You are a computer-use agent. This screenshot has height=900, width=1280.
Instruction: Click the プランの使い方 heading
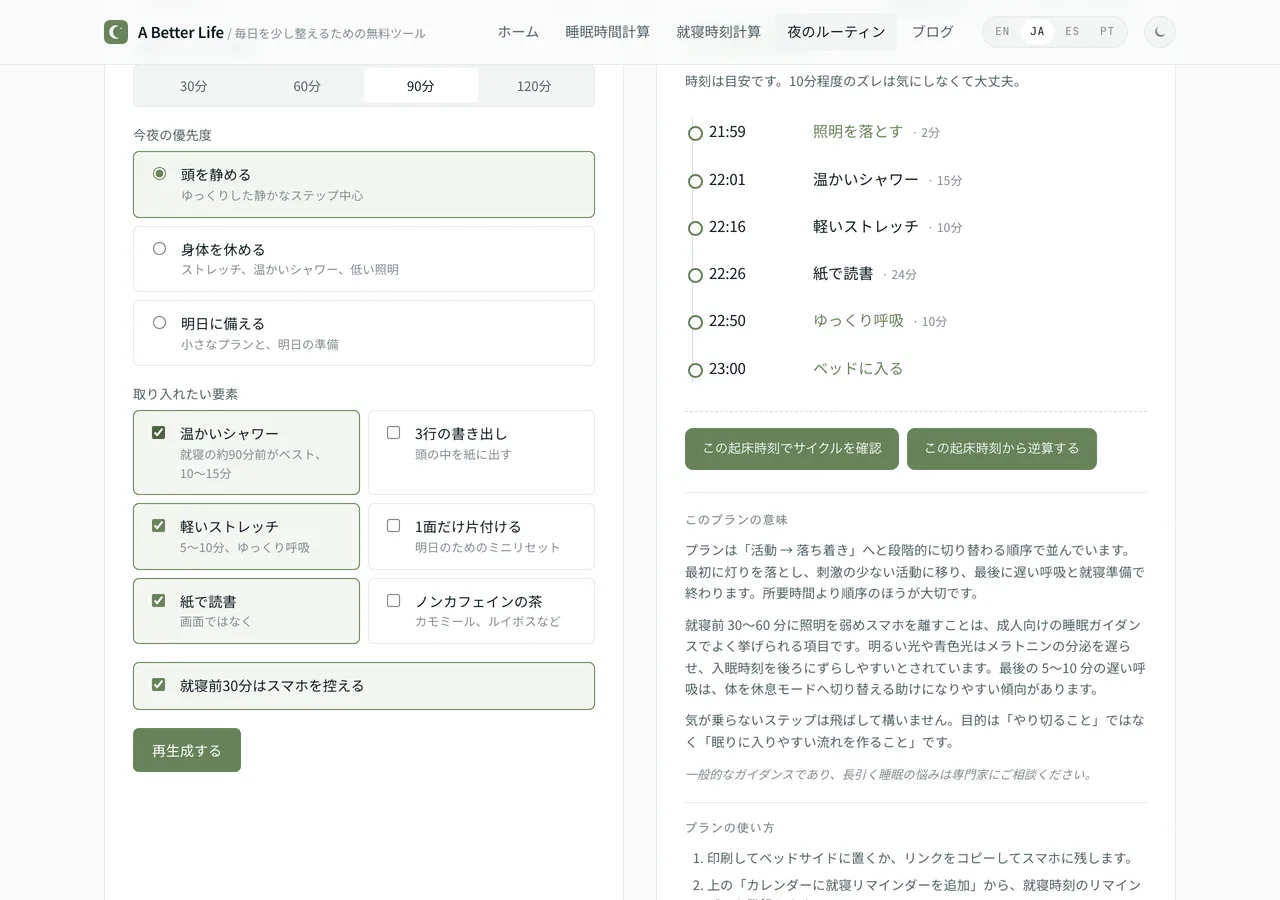pos(730,828)
